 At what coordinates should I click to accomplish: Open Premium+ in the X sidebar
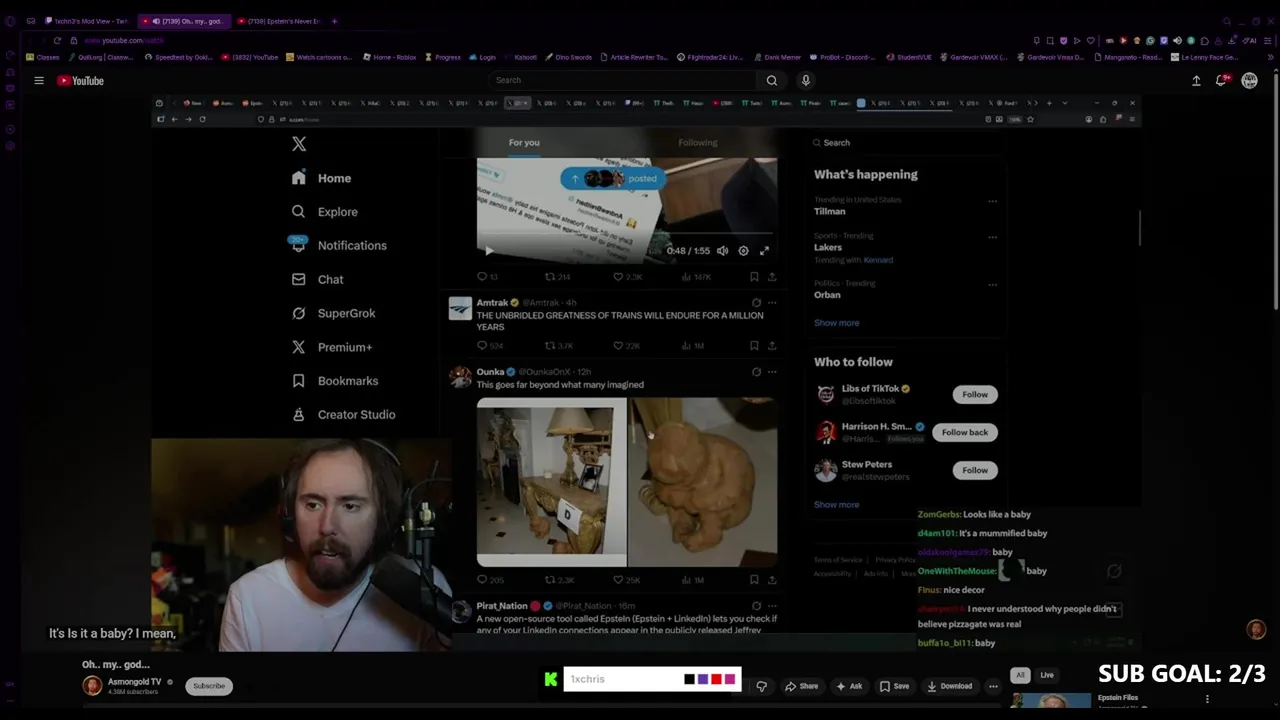(x=331, y=347)
